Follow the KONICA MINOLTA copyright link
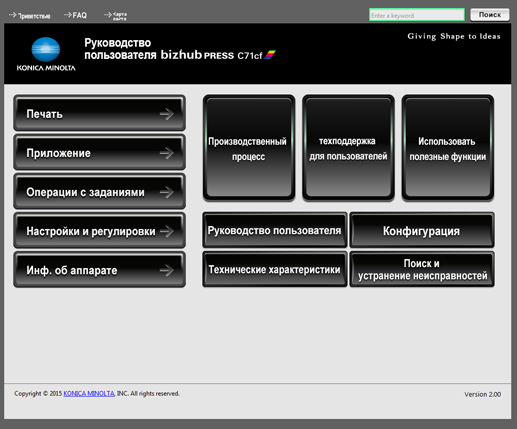Viewport: 517px width, 429px height. pyautogui.click(x=89, y=394)
